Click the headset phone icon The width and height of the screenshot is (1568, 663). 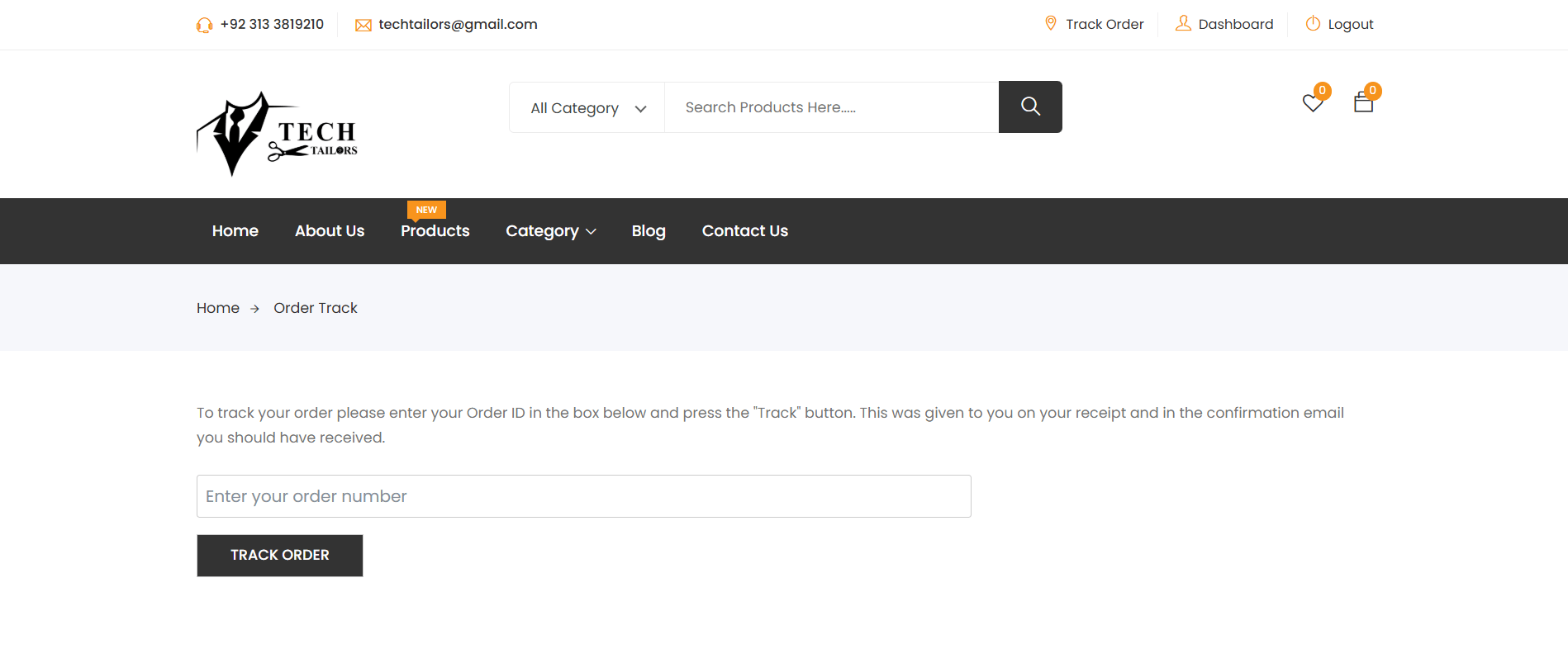click(204, 25)
